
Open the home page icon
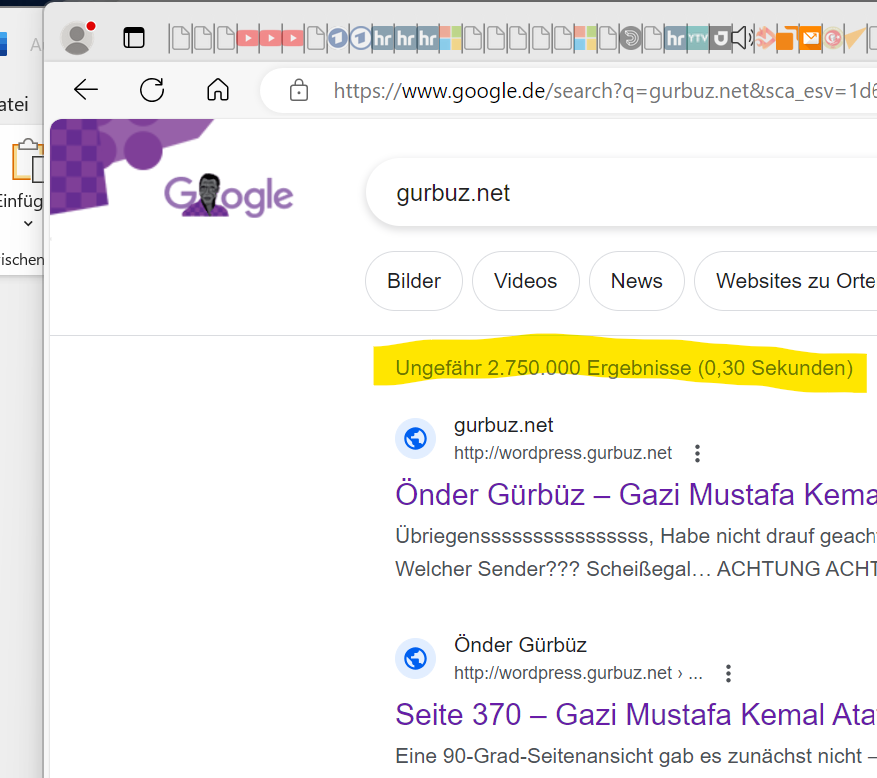pos(218,89)
